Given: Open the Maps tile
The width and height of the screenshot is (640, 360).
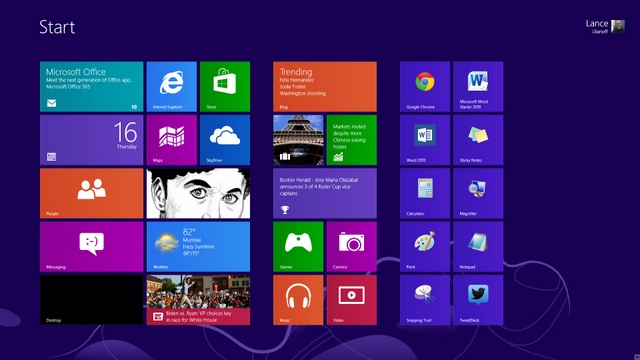Looking at the screenshot, I should point(171,140).
